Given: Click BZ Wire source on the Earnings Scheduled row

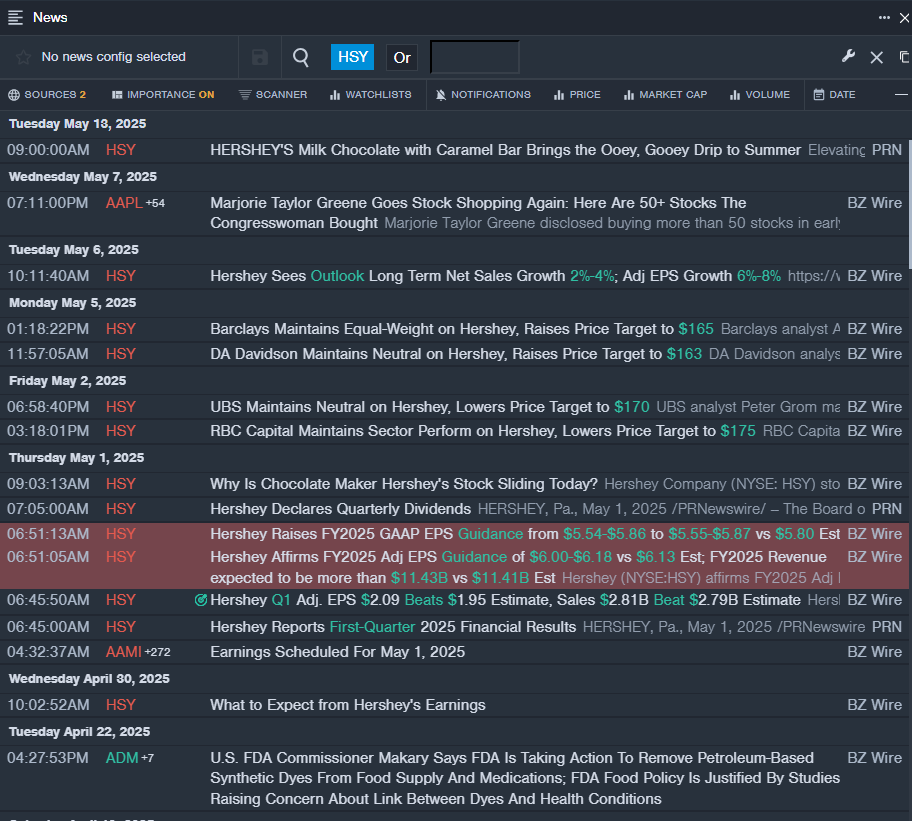Looking at the screenshot, I should coord(875,652).
